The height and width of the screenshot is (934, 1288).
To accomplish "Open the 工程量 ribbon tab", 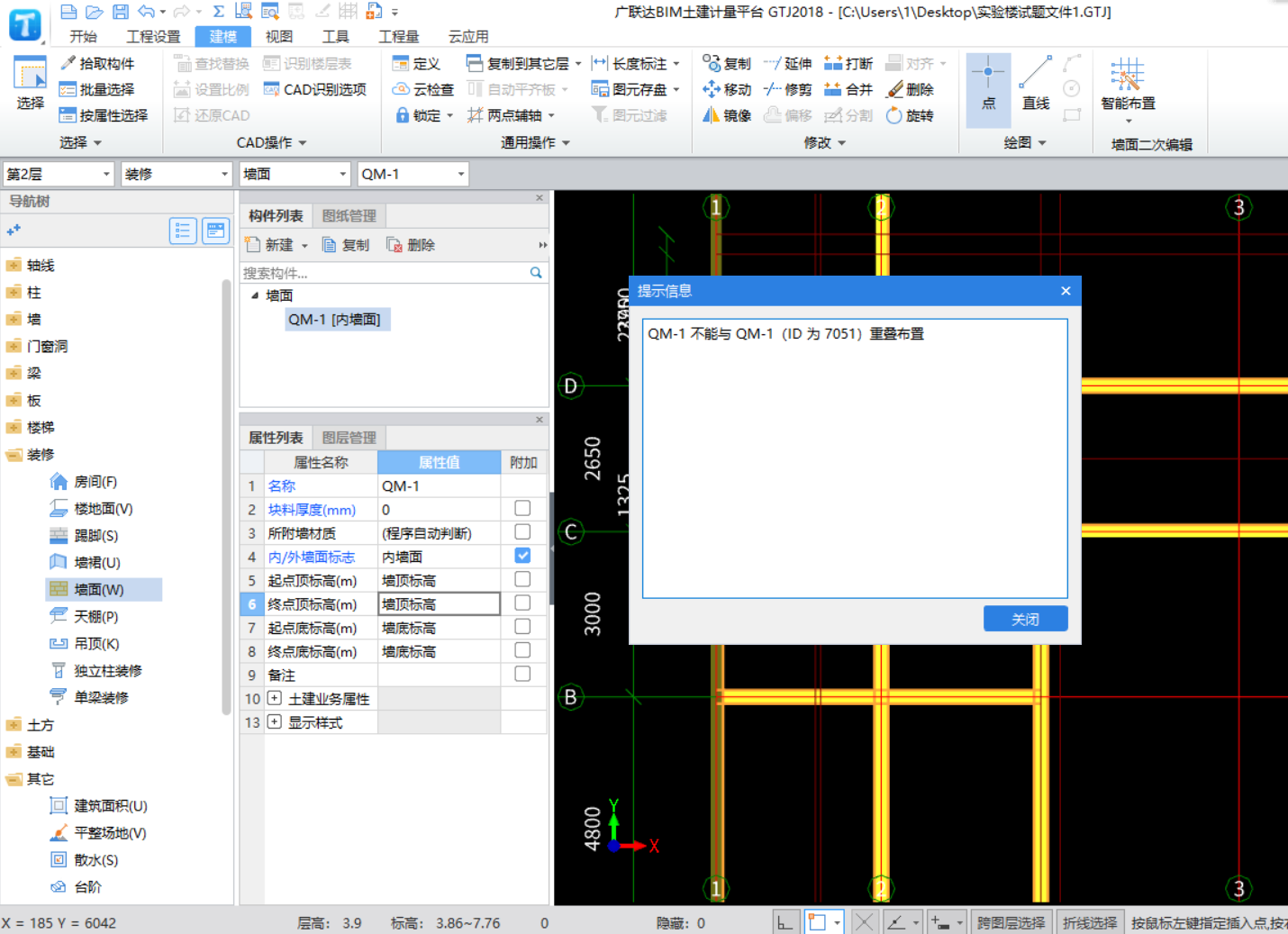I will click(398, 36).
